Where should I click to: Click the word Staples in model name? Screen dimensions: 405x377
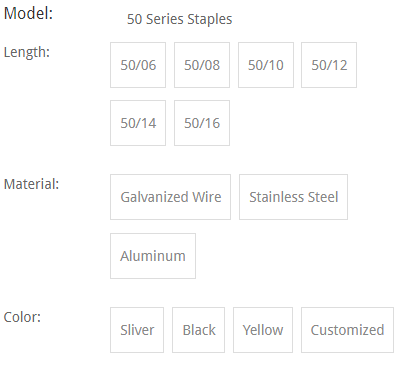coord(210,20)
